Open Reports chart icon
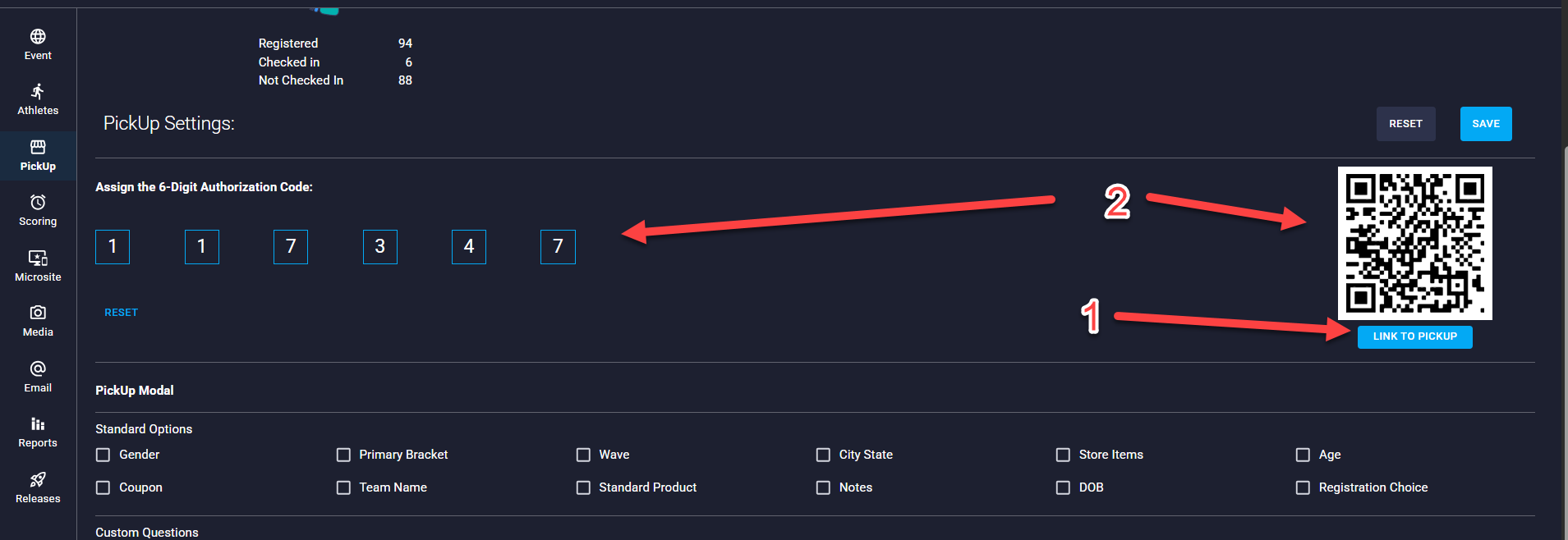The width and height of the screenshot is (1568, 540). [x=38, y=423]
